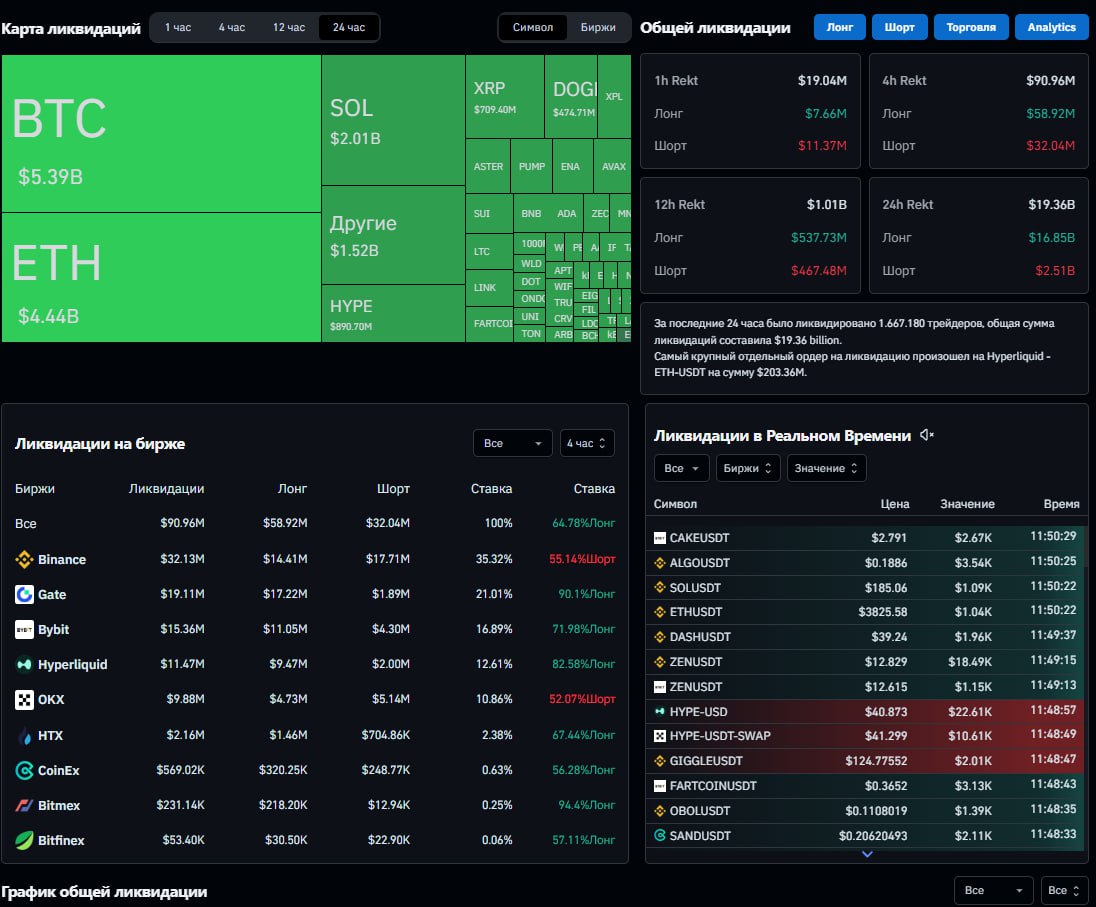Screen dimensions: 1096x907
Task: Select the 24 час heatmap timeframe
Action: (x=349, y=27)
